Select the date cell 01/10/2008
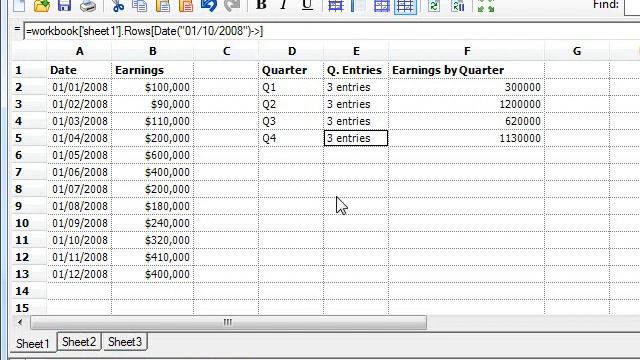This screenshot has height=360, width=640. (79, 240)
